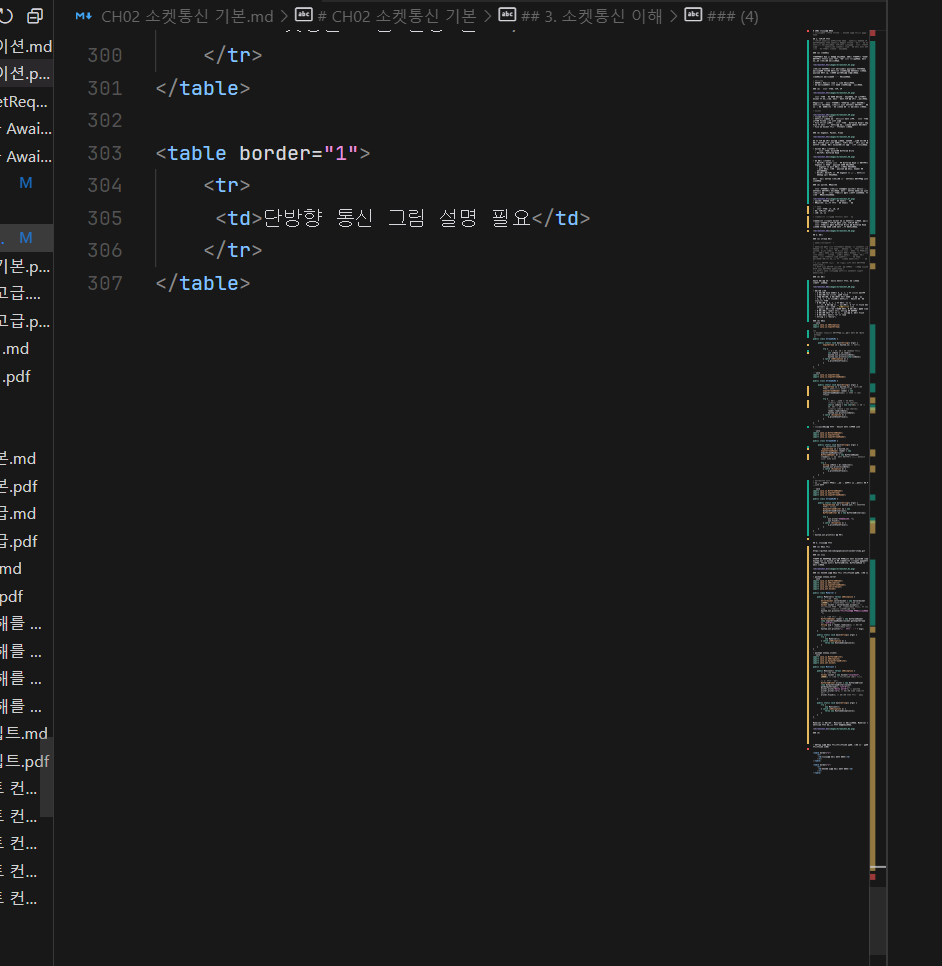Open the file ending in '이션.p...'
Image resolution: width=942 pixels, height=966 pixels.
26,73
